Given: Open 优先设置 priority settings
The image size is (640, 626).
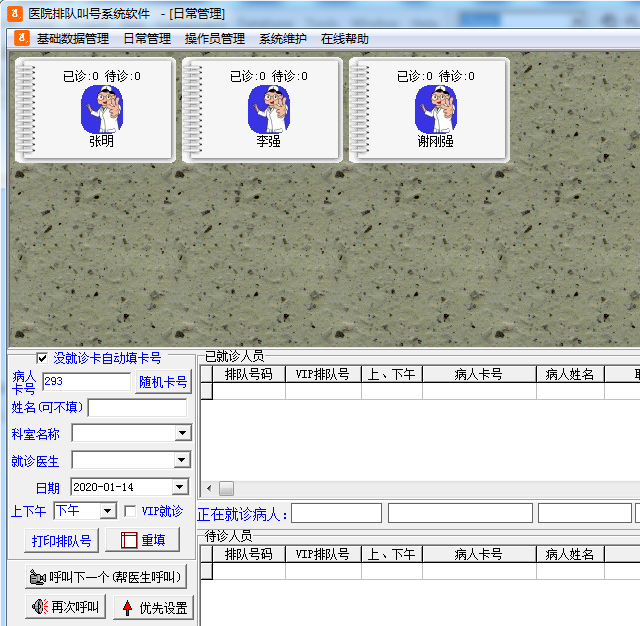Looking at the screenshot, I should (x=153, y=607).
